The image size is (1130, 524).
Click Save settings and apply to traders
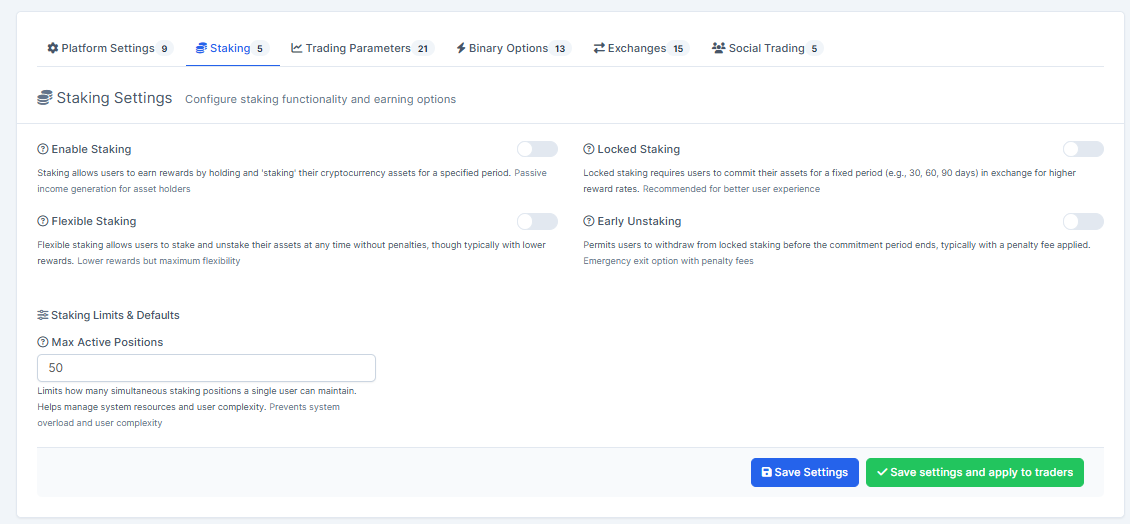click(x=974, y=472)
